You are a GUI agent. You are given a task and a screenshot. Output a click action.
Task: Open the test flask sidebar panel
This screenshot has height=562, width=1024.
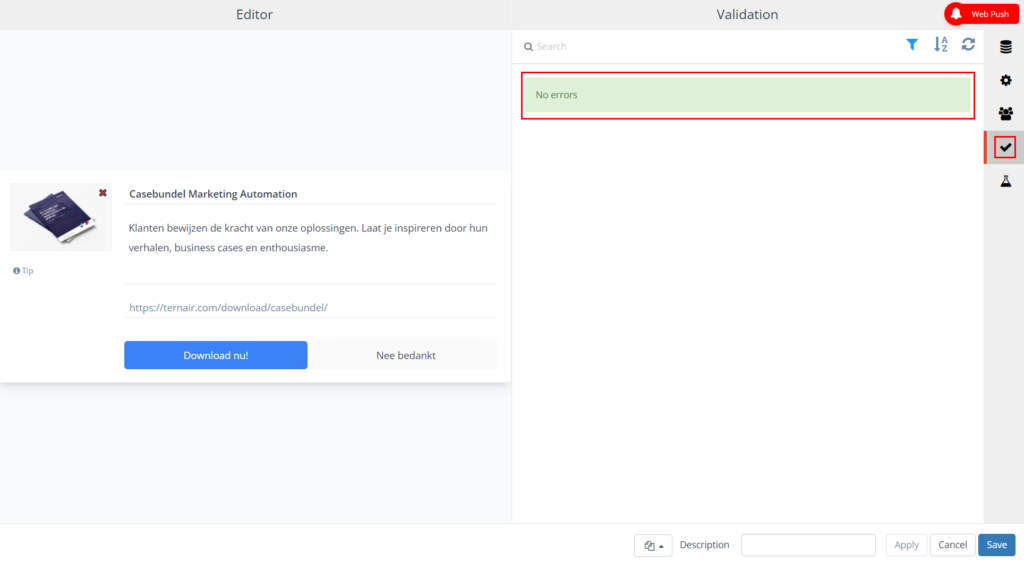click(x=1005, y=181)
